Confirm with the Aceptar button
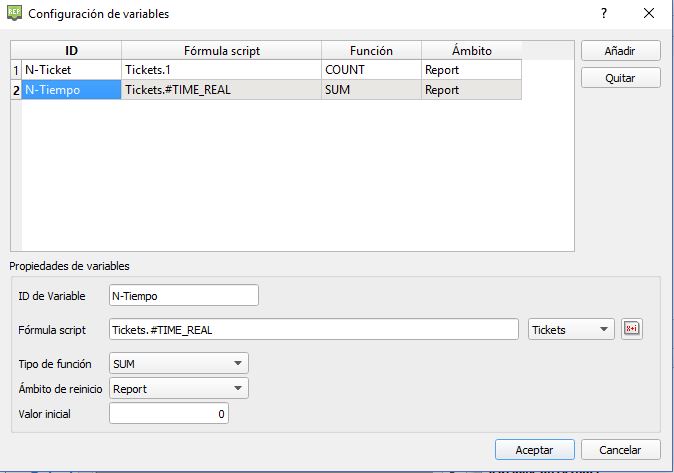Screen dimensions: 674x473 [535, 450]
